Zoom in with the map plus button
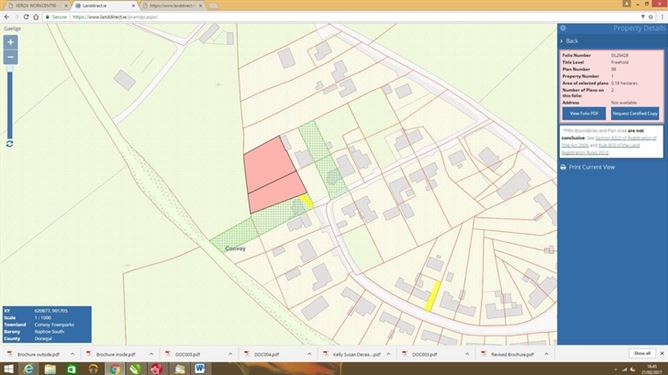 click(x=11, y=42)
